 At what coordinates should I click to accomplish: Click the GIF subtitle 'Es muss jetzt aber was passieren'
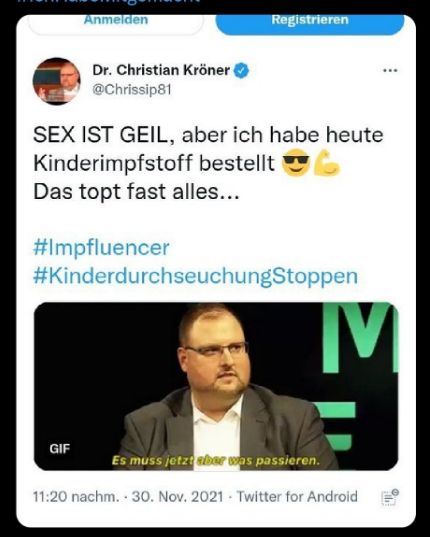point(216,460)
